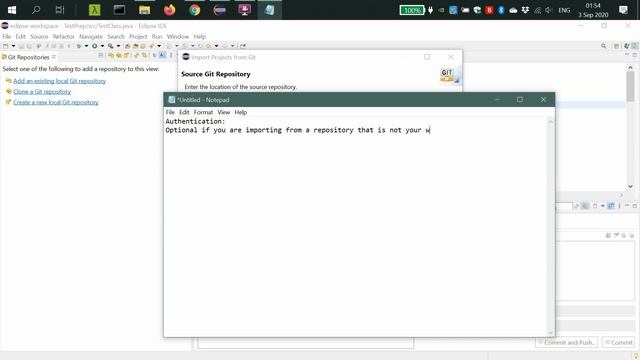This screenshot has width=640, height=360.
Task: Click the Eclipse Debug toolbar icon
Action: 79,46
